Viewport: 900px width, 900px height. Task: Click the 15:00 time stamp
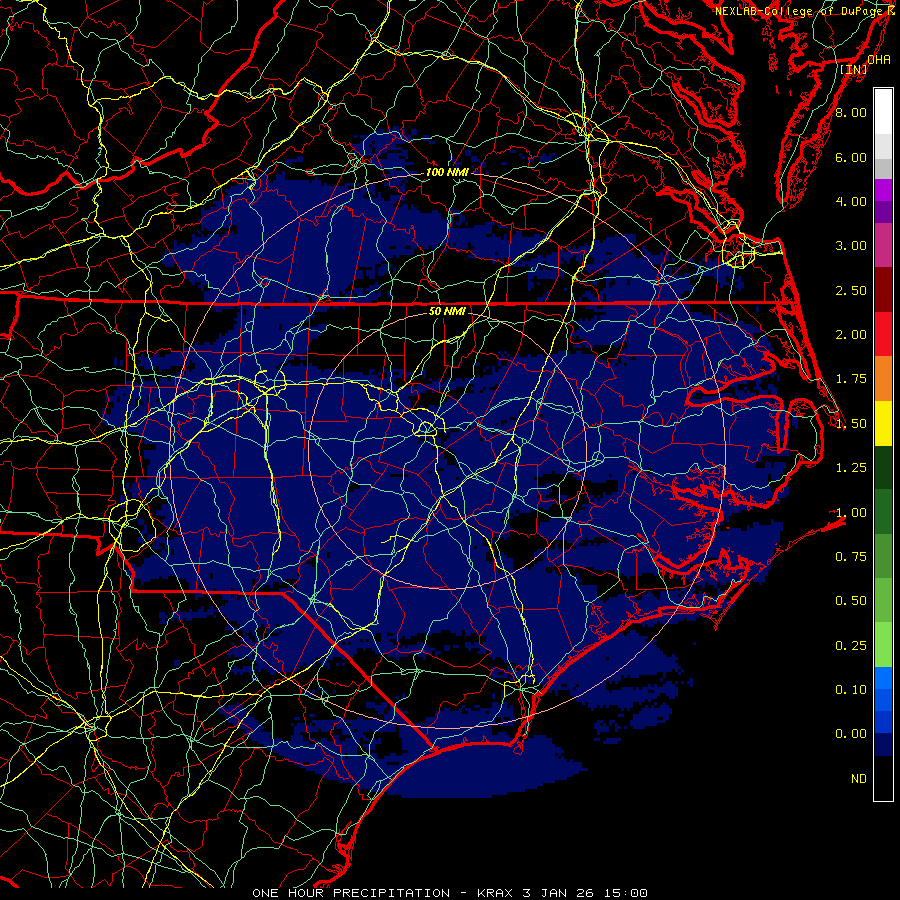click(x=626, y=893)
